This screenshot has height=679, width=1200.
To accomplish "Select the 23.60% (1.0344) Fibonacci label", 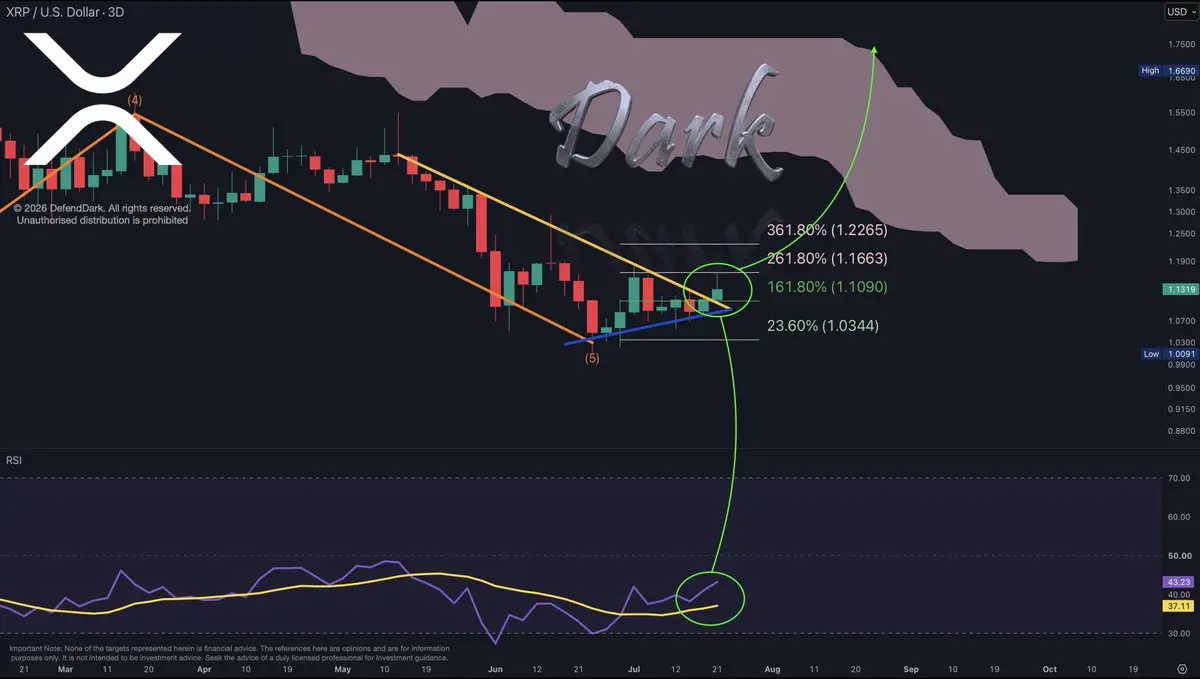I will pos(823,325).
